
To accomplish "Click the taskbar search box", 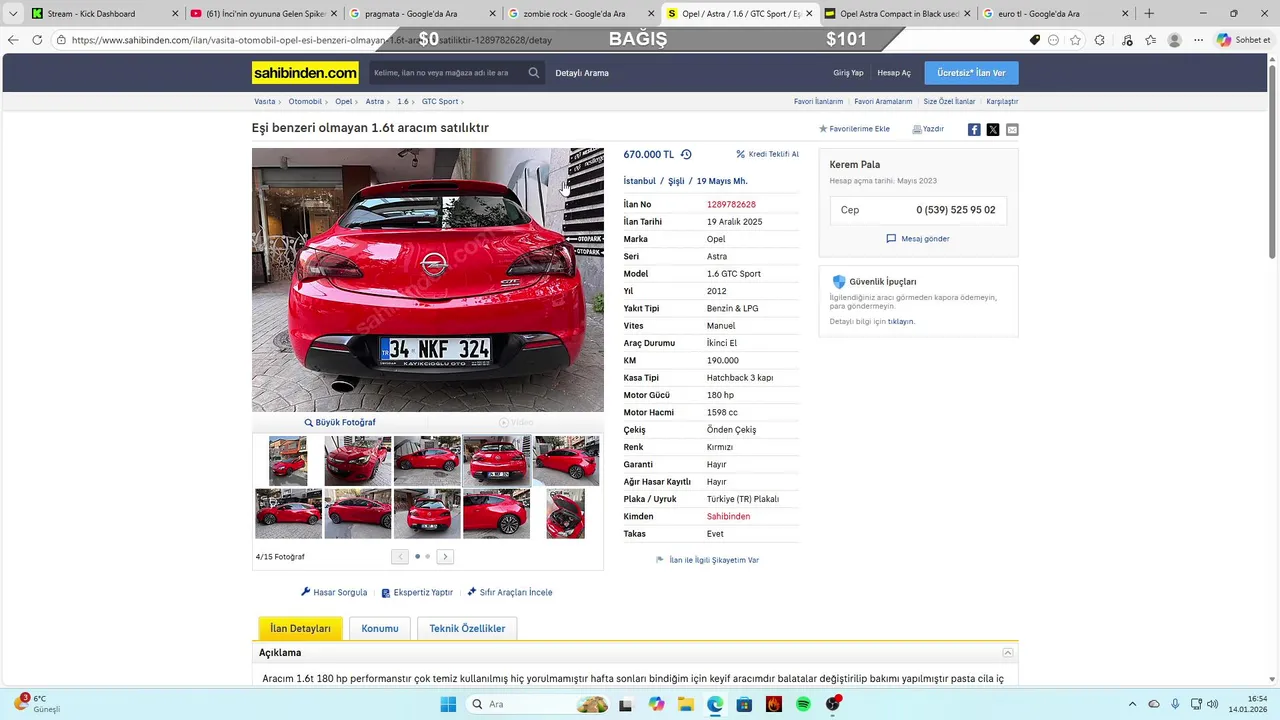I will click(x=538, y=704).
